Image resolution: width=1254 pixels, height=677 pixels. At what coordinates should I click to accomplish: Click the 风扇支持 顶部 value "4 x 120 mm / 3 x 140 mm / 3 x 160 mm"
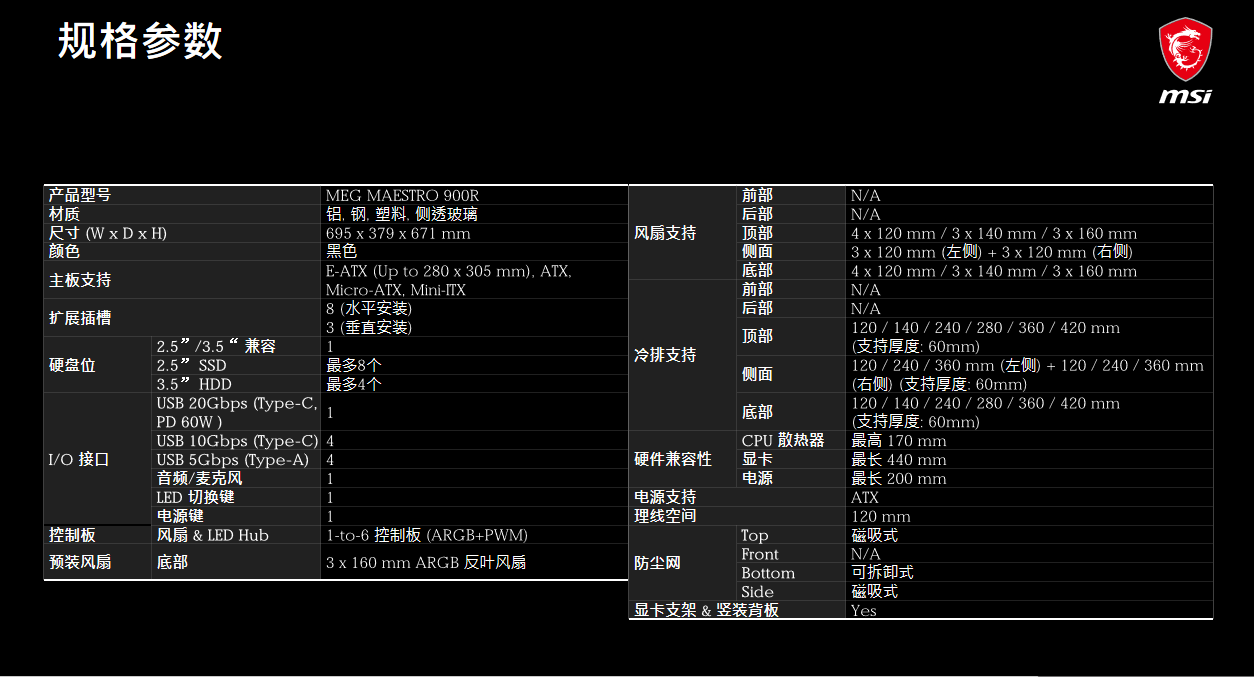pyautogui.click(x=994, y=233)
